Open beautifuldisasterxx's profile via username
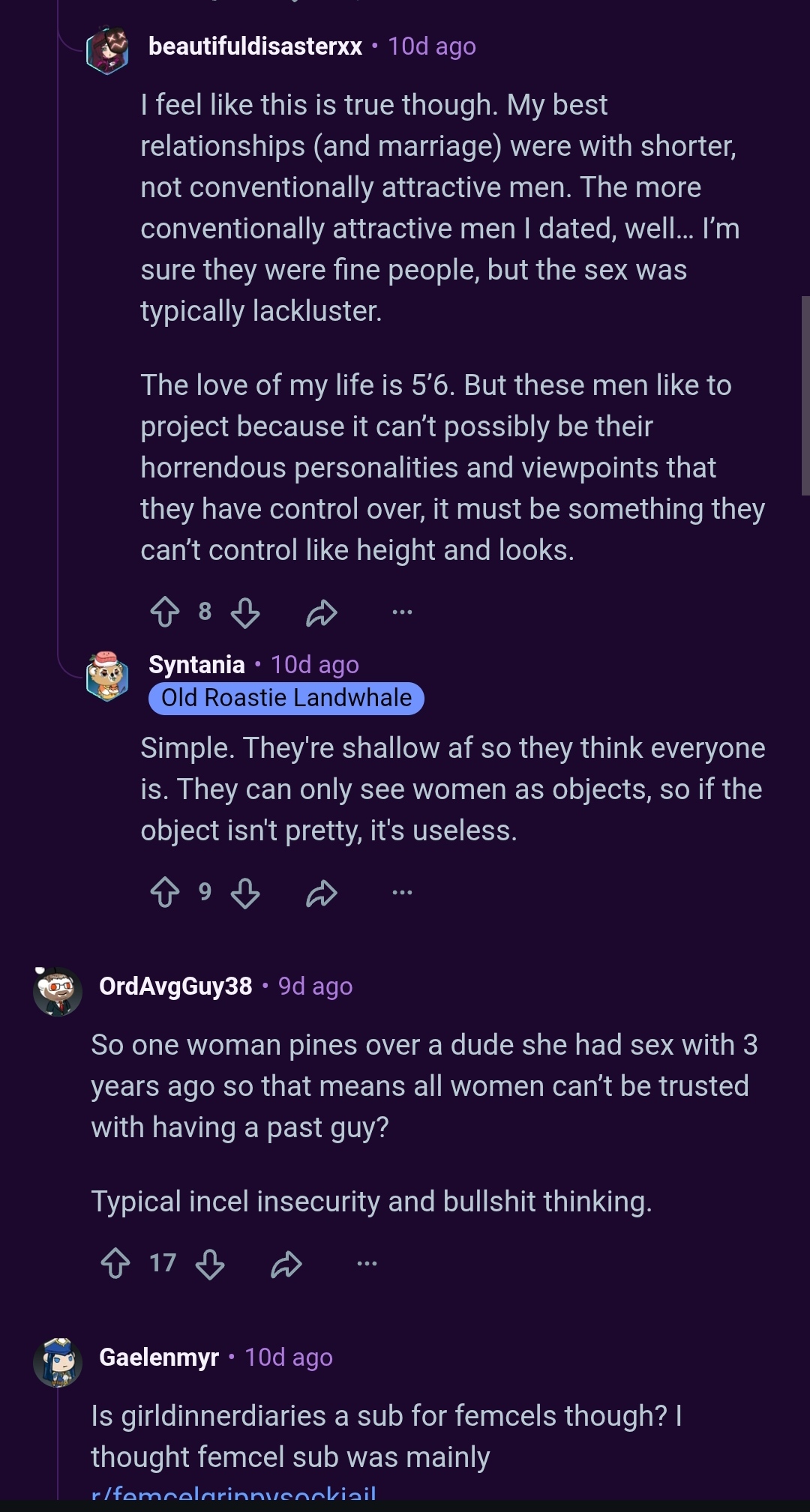810x1512 pixels. pos(255,46)
